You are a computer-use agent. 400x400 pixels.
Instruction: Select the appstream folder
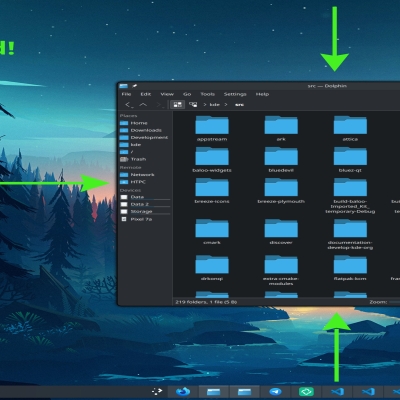coord(212,129)
